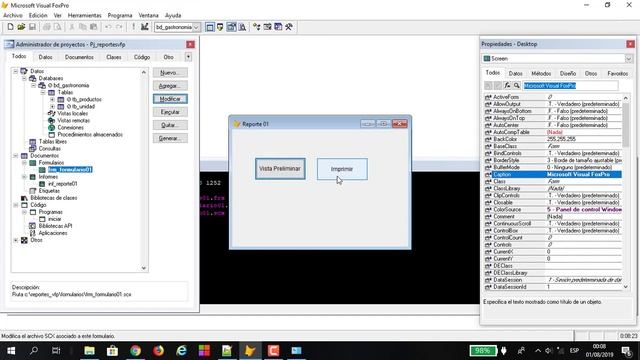Click Vista Preliminar in the Reporte 01 form

(x=280, y=169)
